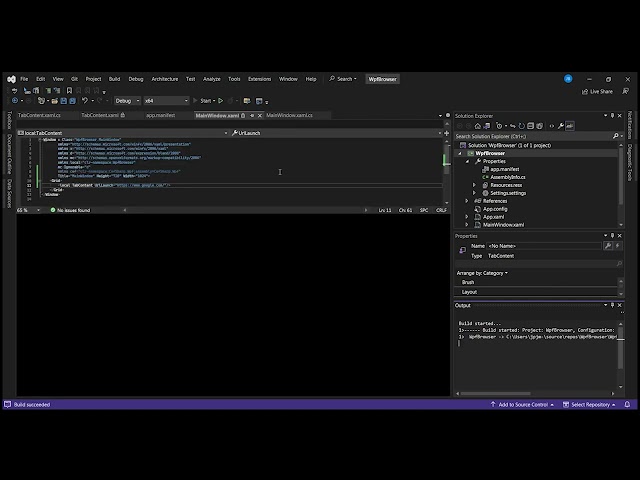Open the x64 platform dropdown

coord(166,101)
